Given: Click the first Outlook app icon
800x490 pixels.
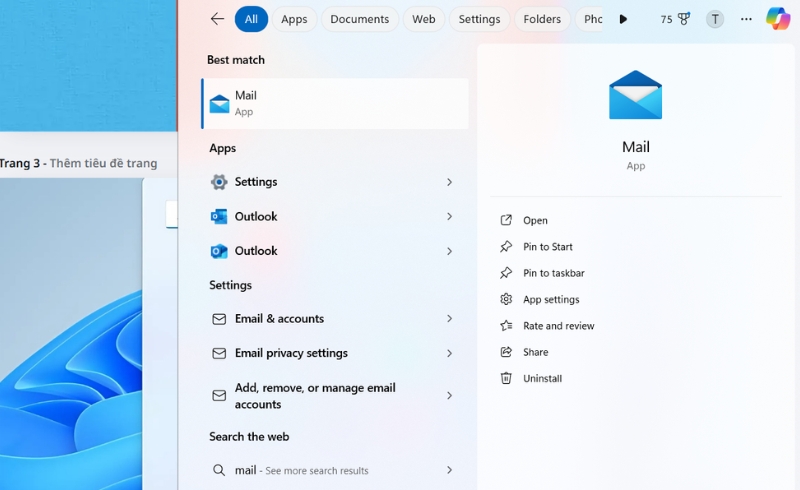Looking at the screenshot, I should (219, 216).
